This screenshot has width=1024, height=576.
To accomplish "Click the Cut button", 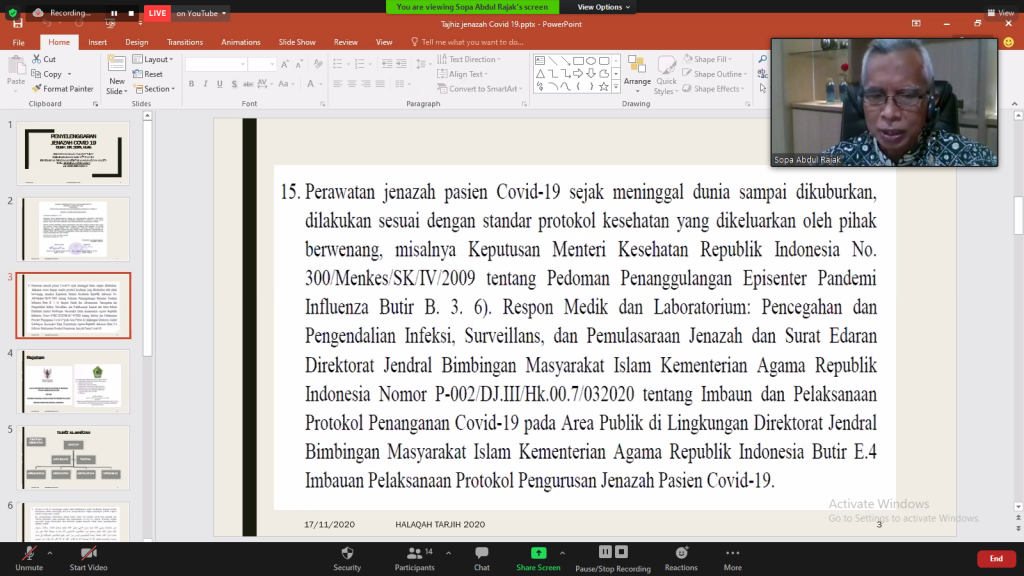I will (x=44, y=59).
